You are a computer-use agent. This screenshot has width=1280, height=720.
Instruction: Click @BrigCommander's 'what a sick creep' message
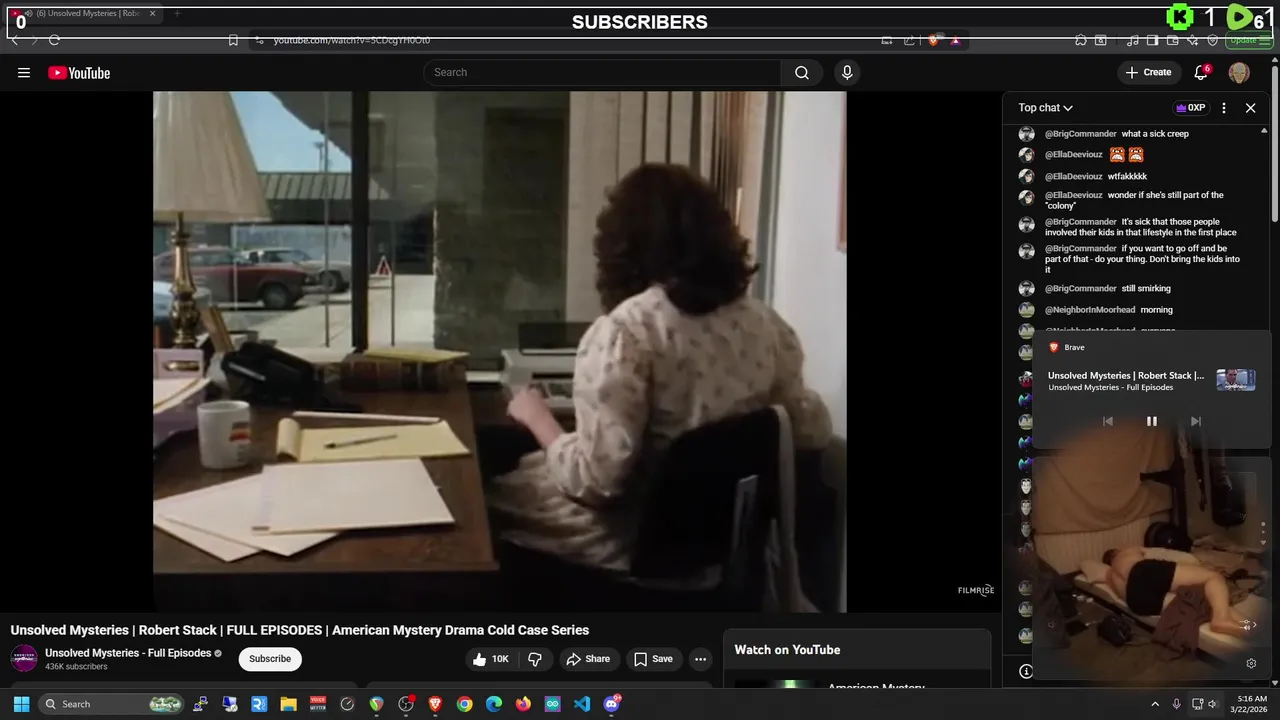(x=1155, y=134)
